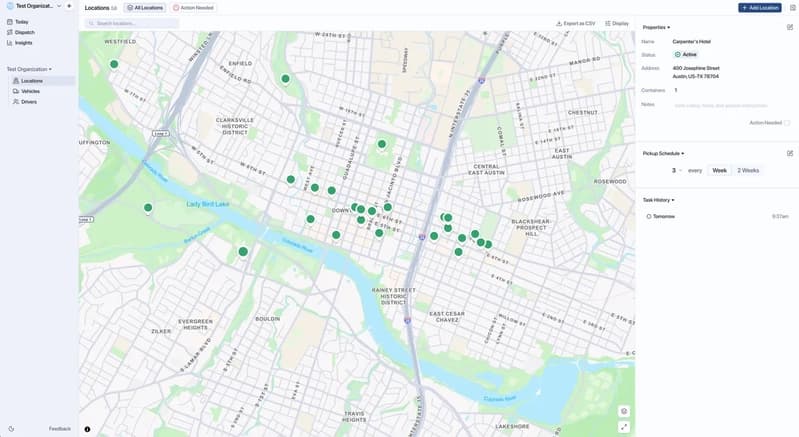799x437 pixels.
Task: Switch to the All Locations tab
Action: [x=145, y=8]
